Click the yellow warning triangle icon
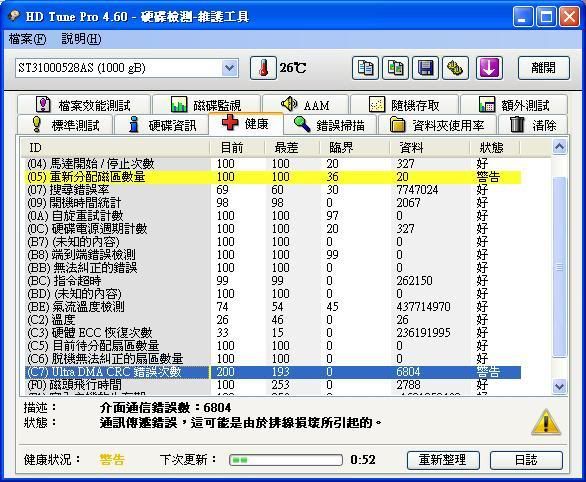This screenshot has width=586, height=482. tap(546, 422)
